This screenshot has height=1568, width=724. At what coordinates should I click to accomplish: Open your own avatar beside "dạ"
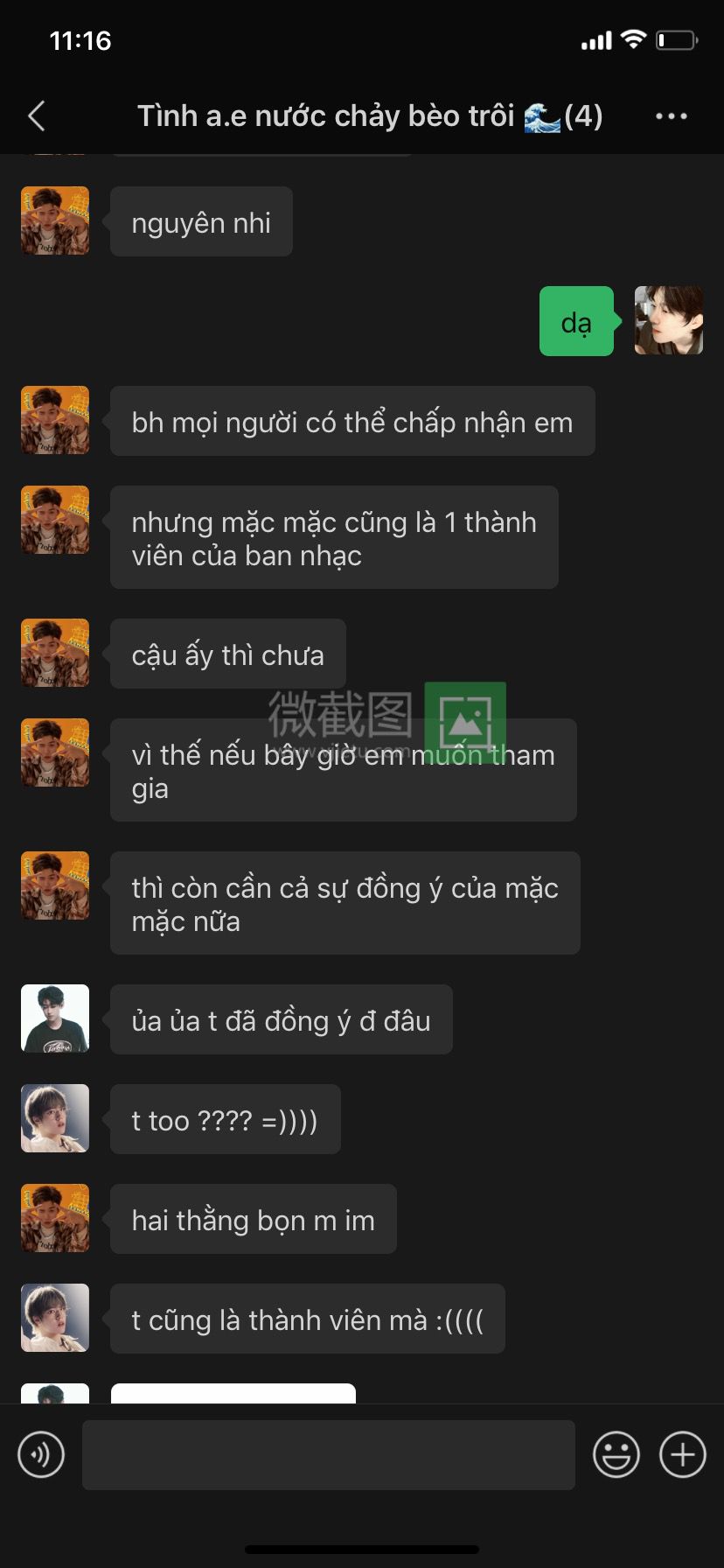pyautogui.click(x=668, y=320)
